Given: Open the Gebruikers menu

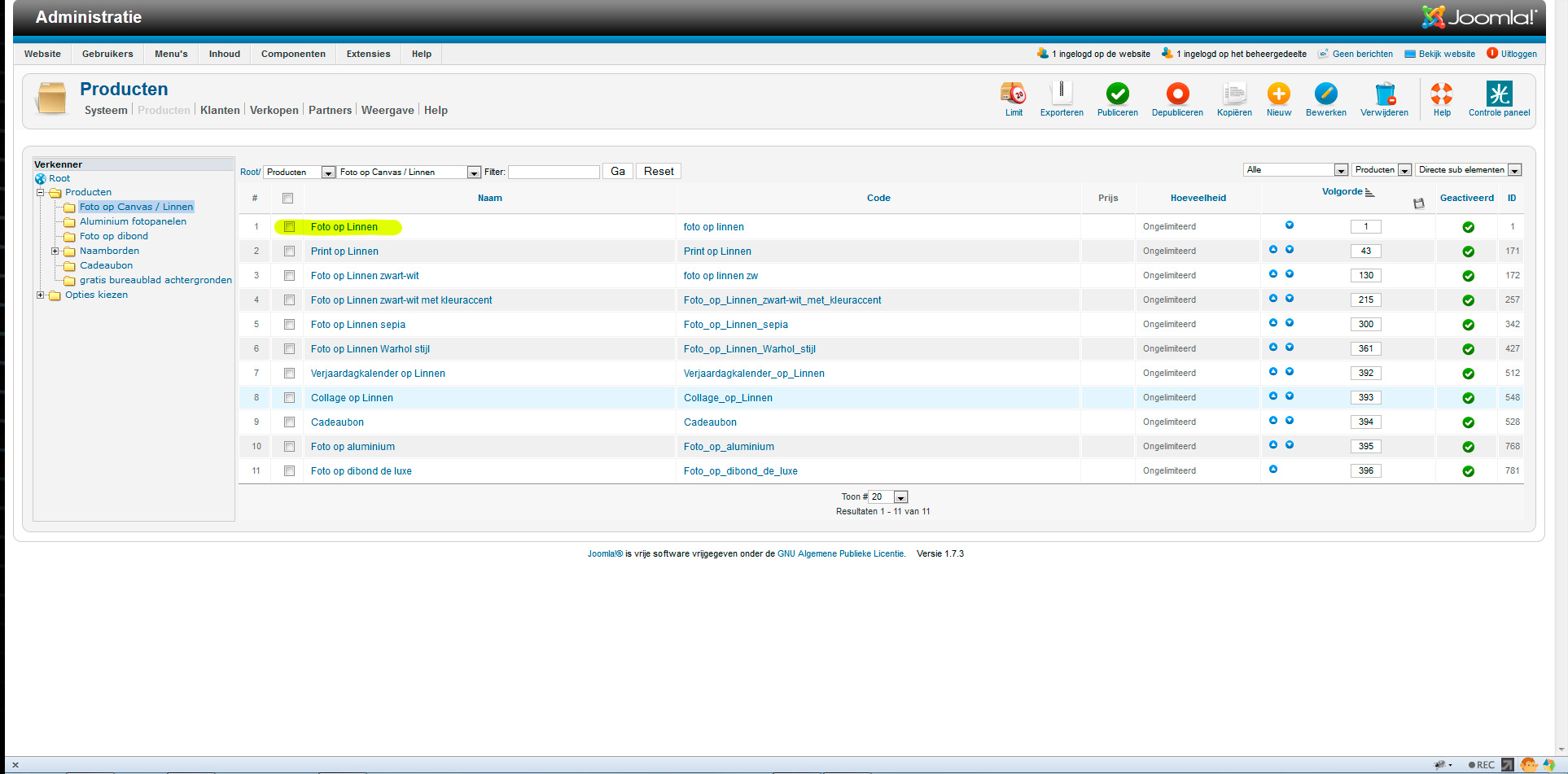Looking at the screenshot, I should click(x=107, y=55).
